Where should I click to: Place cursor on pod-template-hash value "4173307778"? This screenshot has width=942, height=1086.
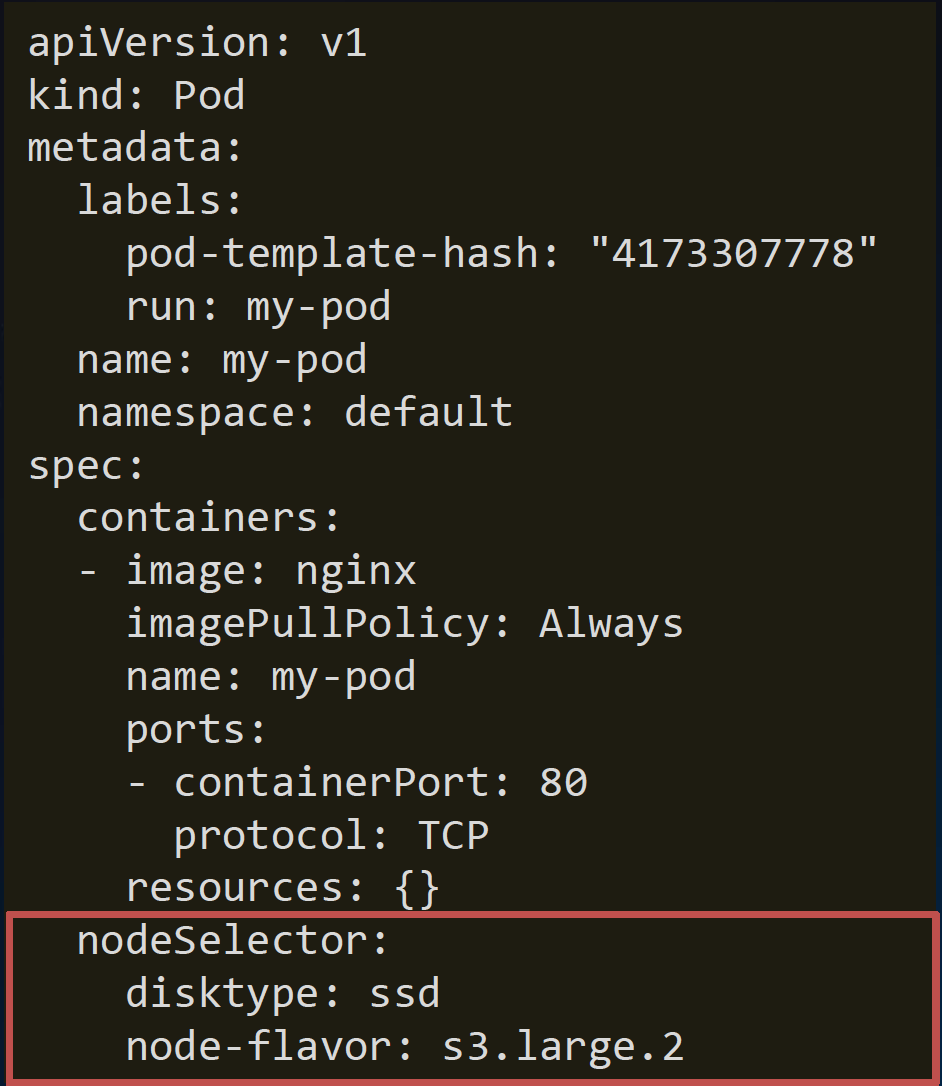pyautogui.click(x=733, y=254)
